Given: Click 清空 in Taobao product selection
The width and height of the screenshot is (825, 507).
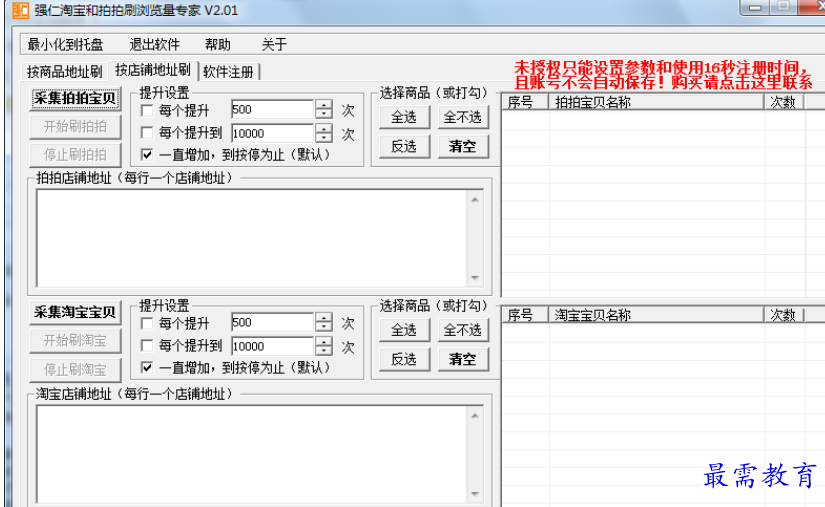Looking at the screenshot, I should tap(462, 359).
